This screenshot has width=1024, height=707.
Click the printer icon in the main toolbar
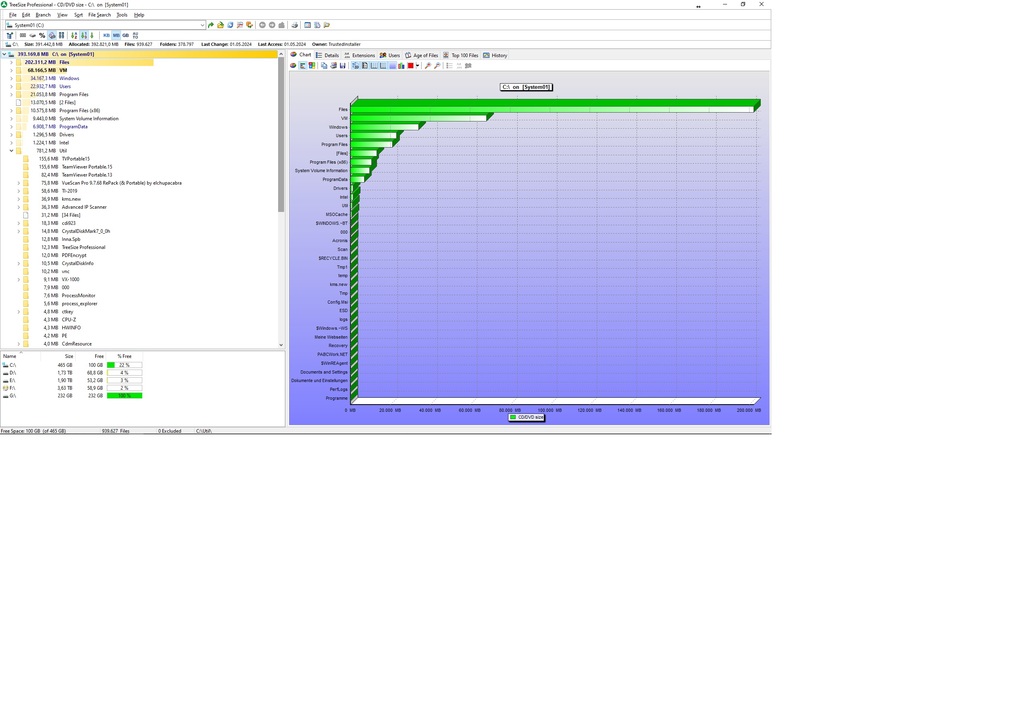295,25
